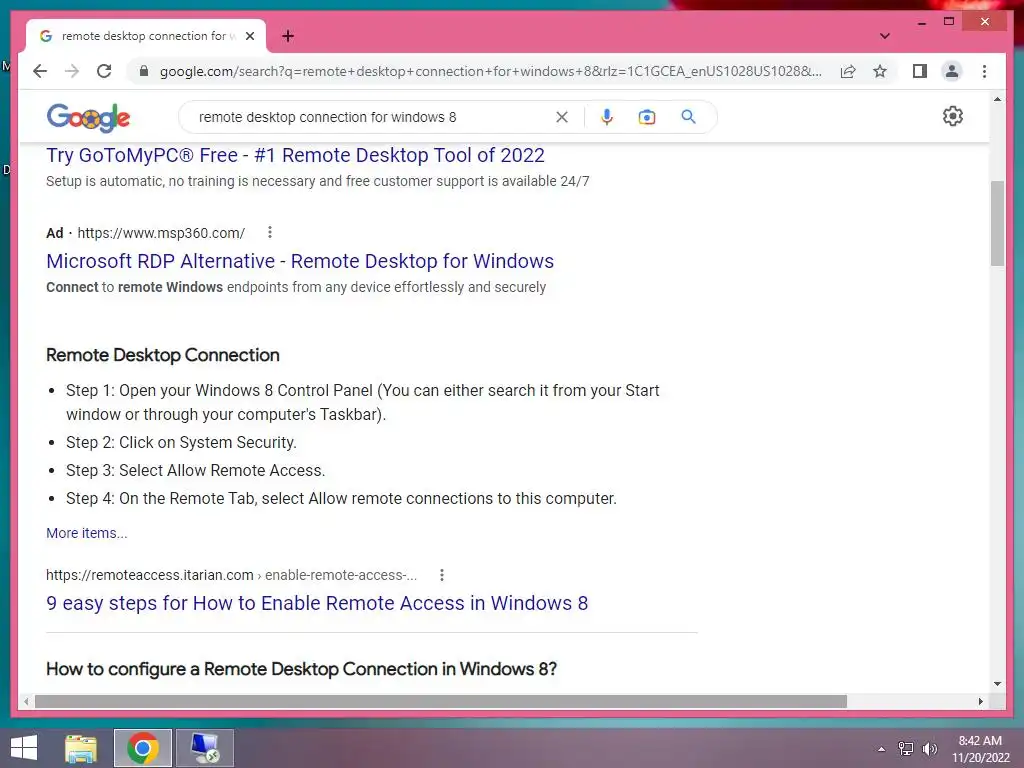The image size is (1024, 768).
Task: Select the Remote Desktop Connection heading
Action: pyautogui.click(x=163, y=355)
